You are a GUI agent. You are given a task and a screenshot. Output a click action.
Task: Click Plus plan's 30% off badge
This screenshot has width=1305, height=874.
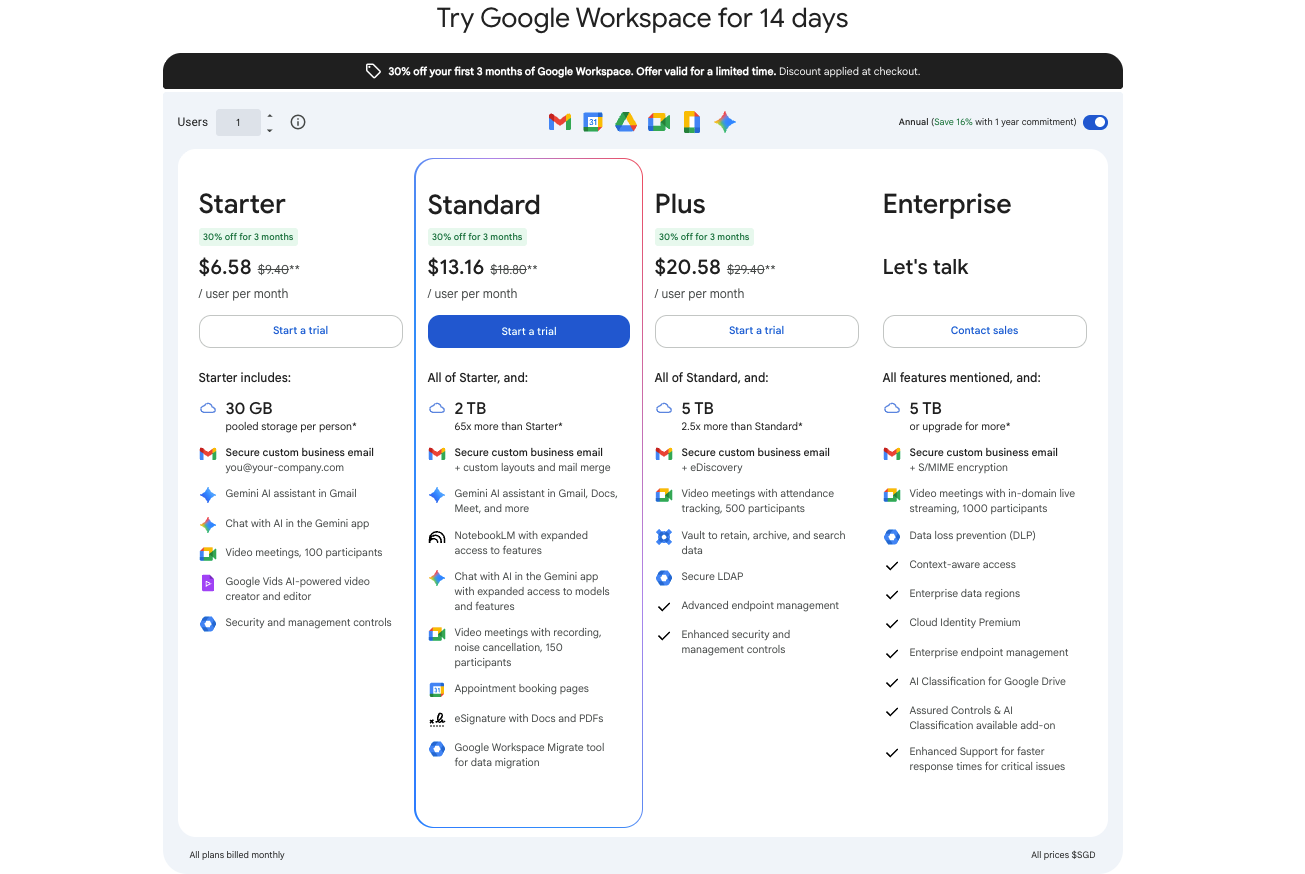[x=704, y=237]
